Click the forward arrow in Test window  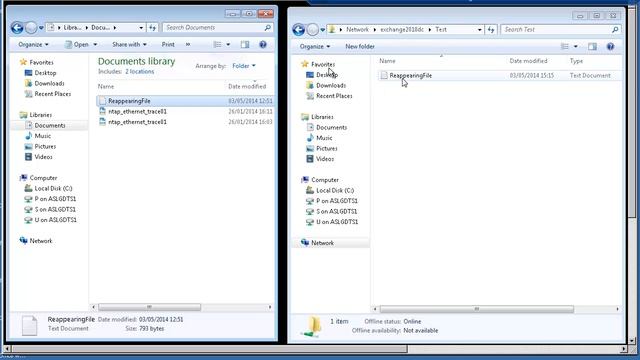point(313,30)
